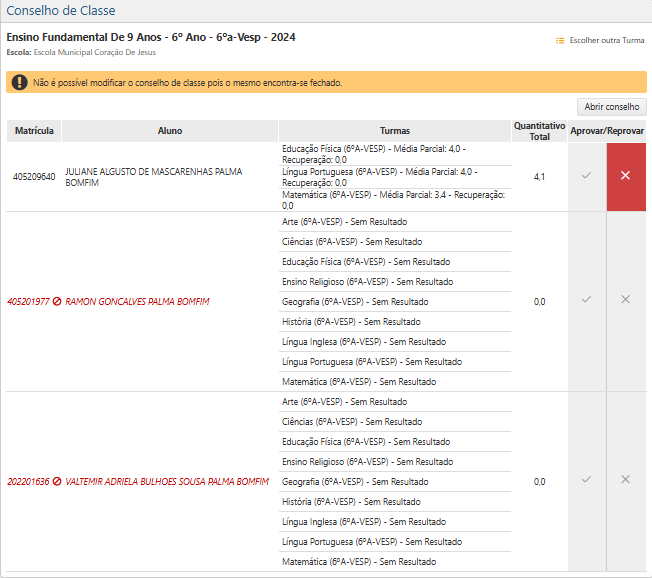The height and width of the screenshot is (578, 652).
Task: Click Ramon's Língua Portuguesa Sem Resultado row
Action: [395, 361]
